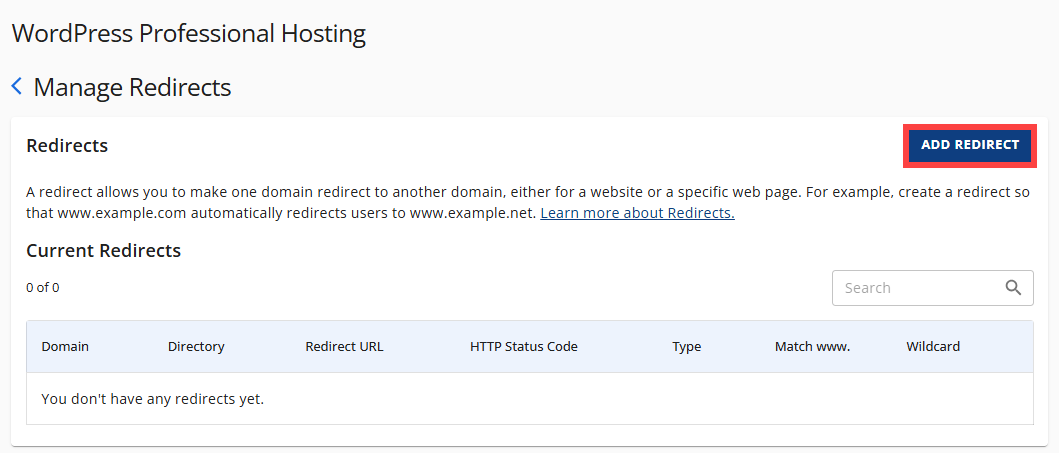Sort by the Directory column header
1059x453 pixels.
tap(196, 347)
